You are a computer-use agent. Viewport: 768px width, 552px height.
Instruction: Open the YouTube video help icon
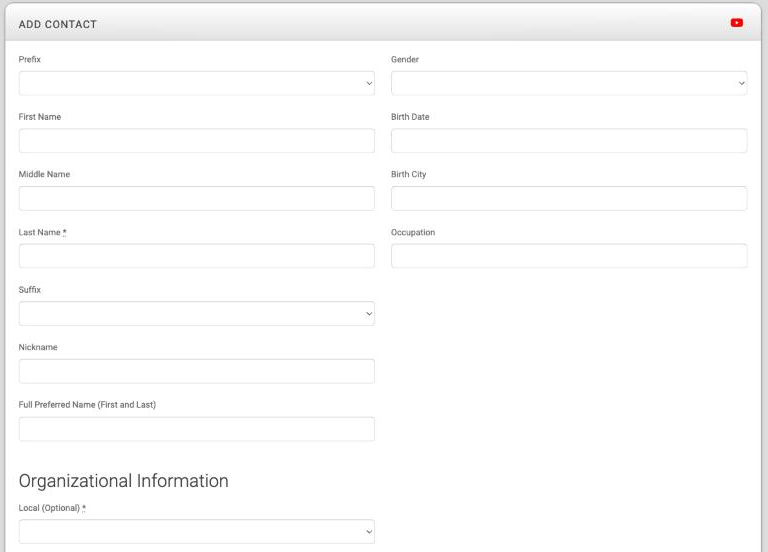(x=736, y=23)
